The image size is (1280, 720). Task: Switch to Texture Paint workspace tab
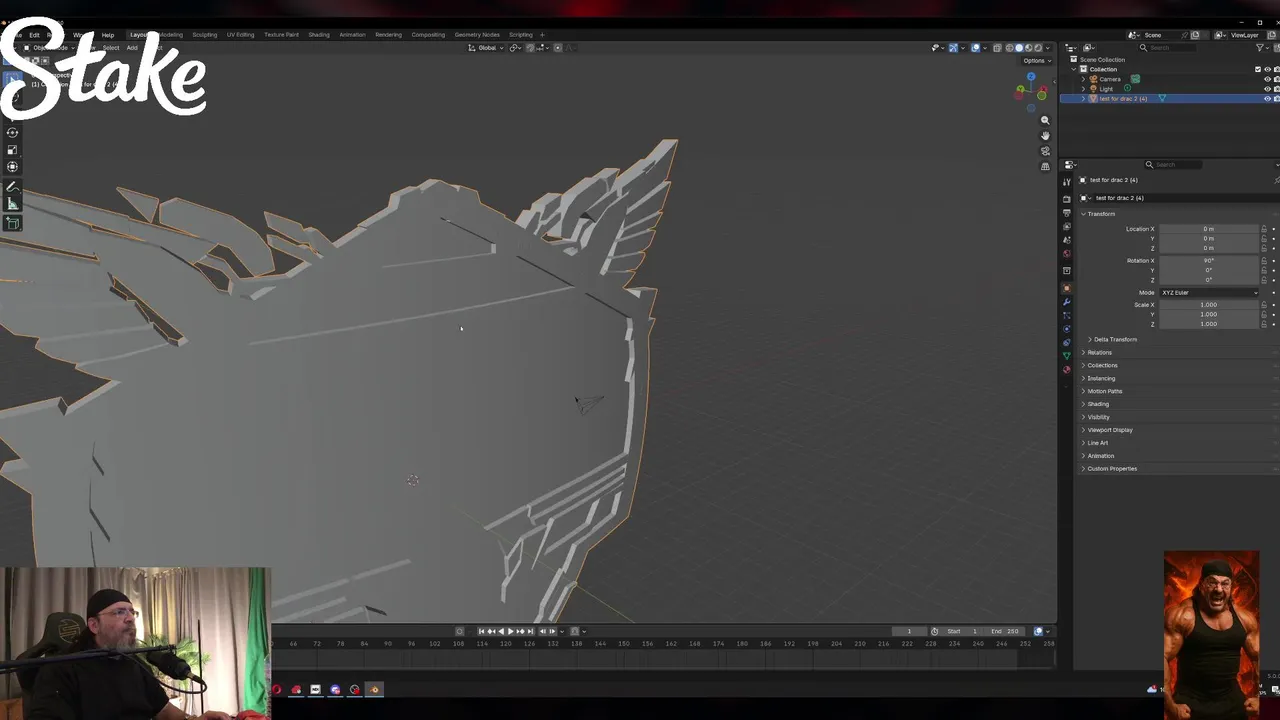(x=281, y=35)
